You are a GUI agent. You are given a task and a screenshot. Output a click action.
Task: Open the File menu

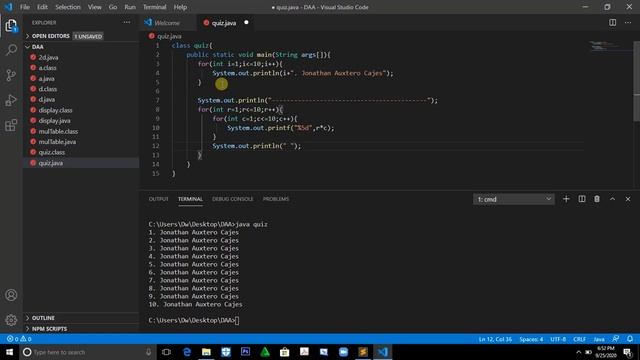click(x=25, y=7)
